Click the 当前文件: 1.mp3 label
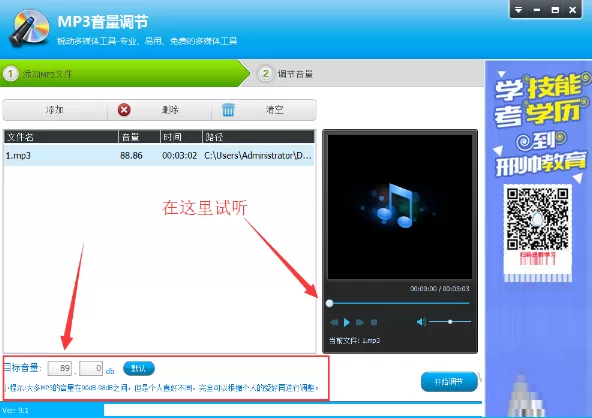 pos(354,341)
